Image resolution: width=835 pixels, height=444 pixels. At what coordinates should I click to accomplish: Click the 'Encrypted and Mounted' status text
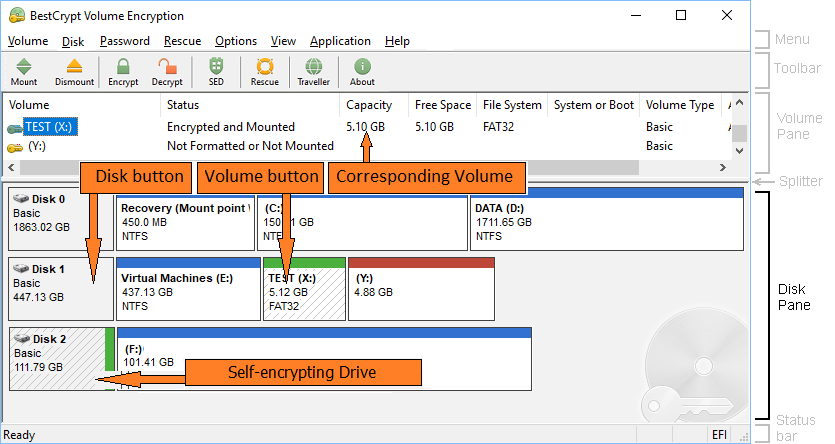231,127
